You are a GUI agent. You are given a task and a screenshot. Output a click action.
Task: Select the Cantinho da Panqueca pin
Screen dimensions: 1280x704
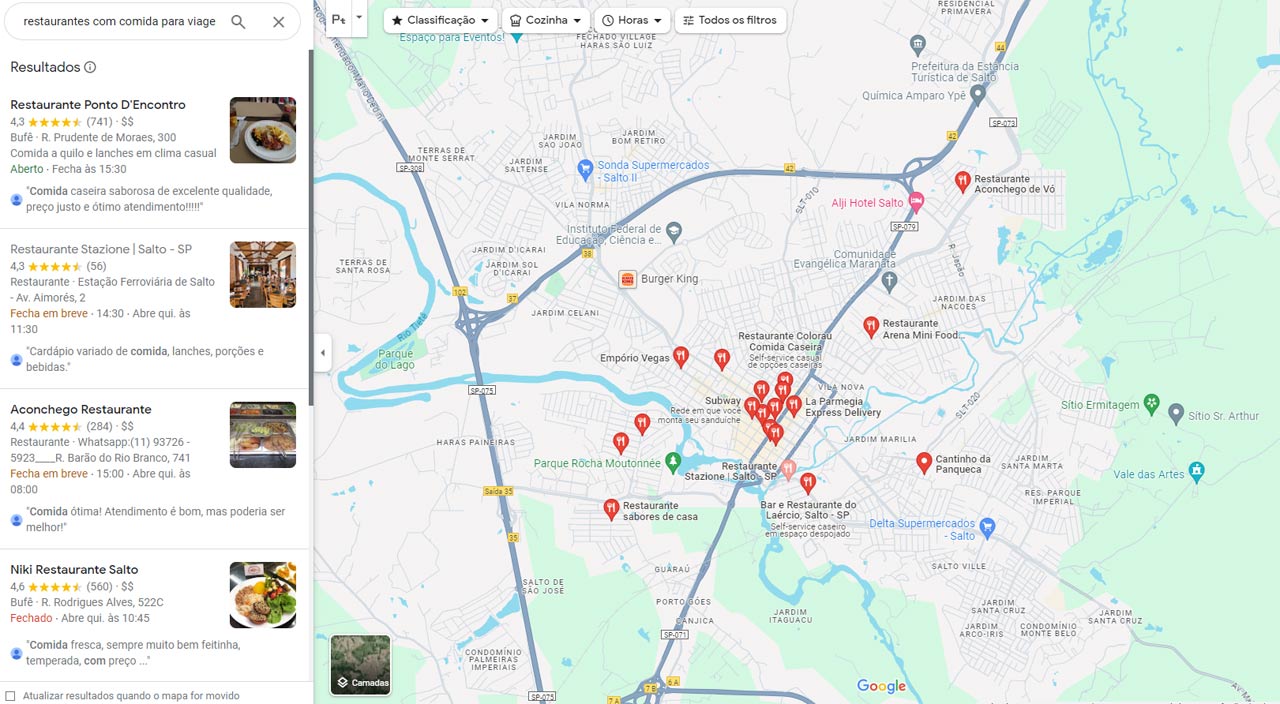924,463
